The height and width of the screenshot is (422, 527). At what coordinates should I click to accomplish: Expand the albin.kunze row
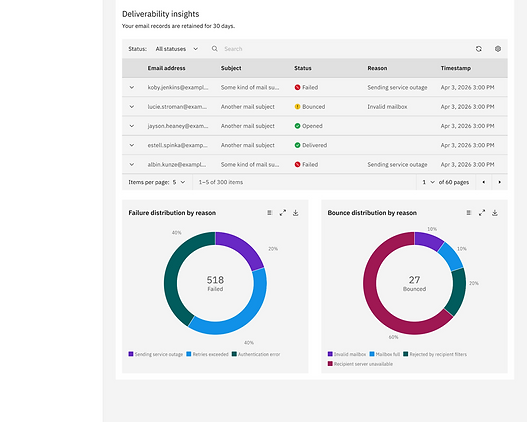pyautogui.click(x=132, y=165)
